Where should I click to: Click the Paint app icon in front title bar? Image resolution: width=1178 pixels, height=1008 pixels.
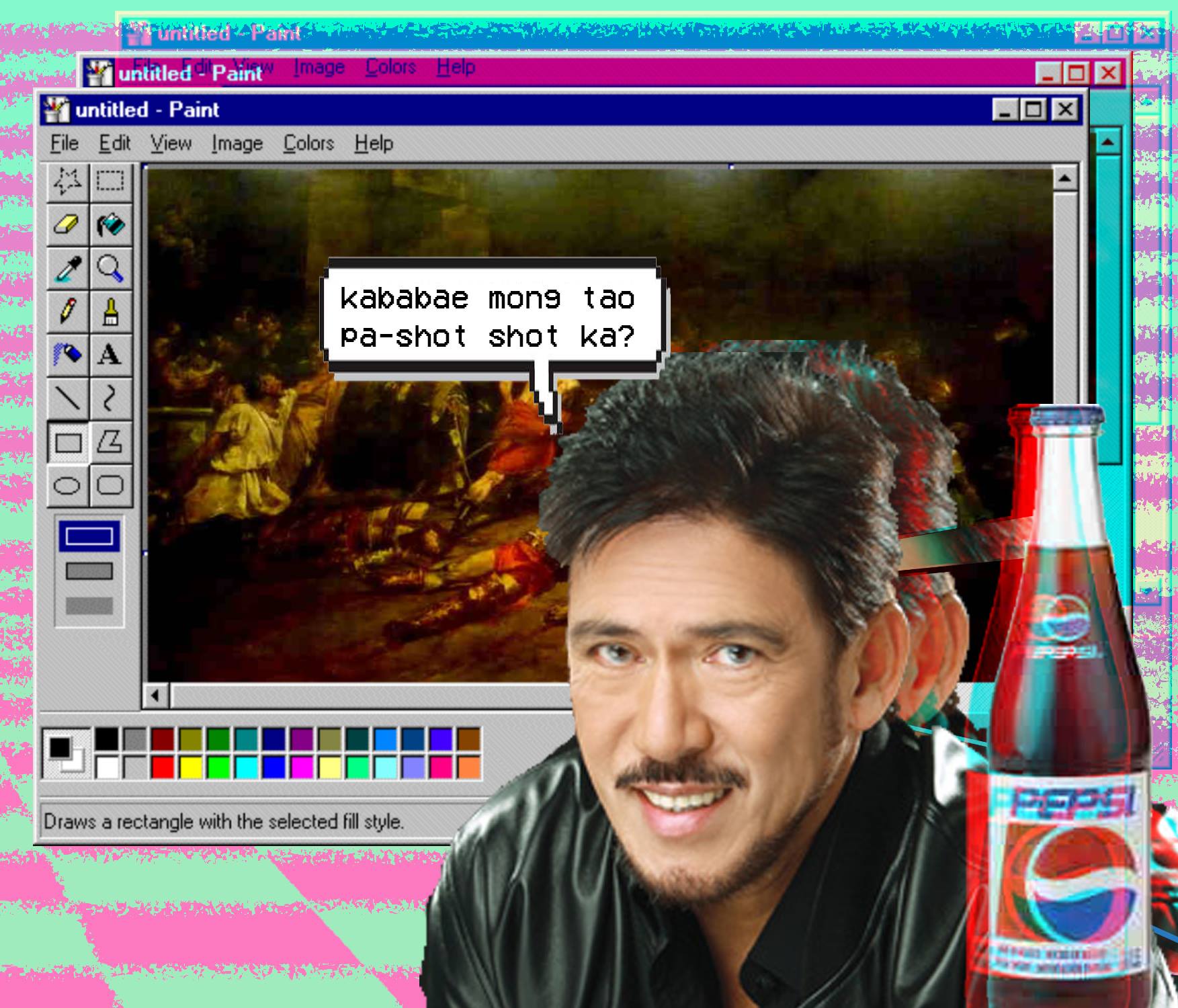[56, 110]
